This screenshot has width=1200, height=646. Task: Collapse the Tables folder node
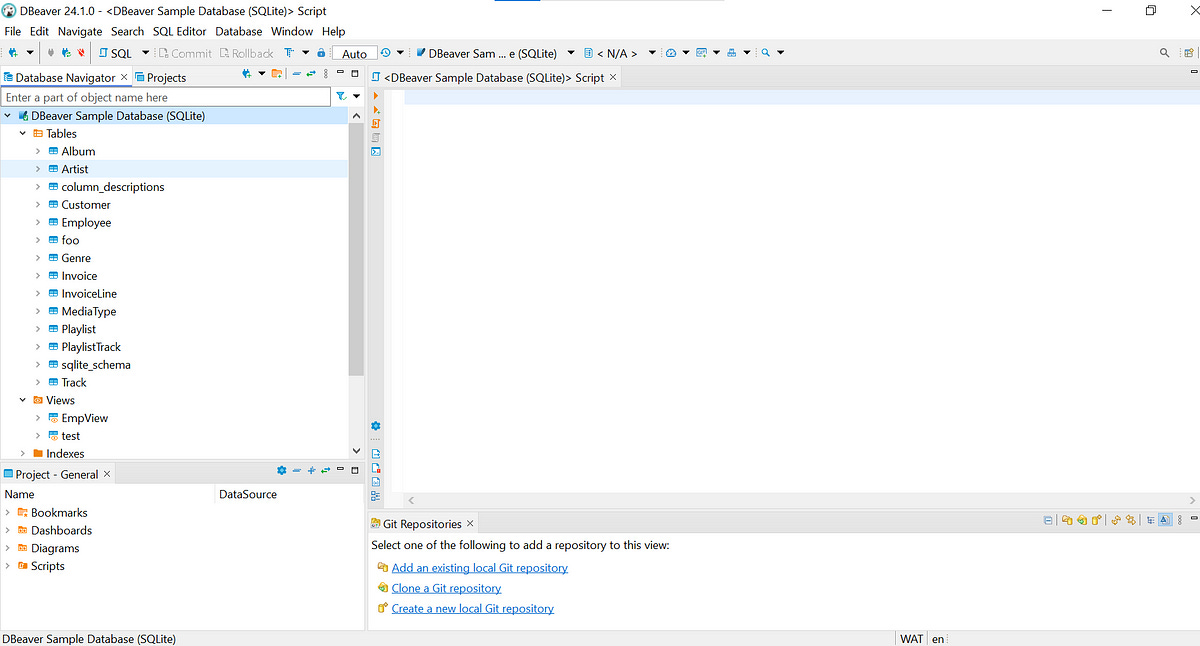point(23,133)
